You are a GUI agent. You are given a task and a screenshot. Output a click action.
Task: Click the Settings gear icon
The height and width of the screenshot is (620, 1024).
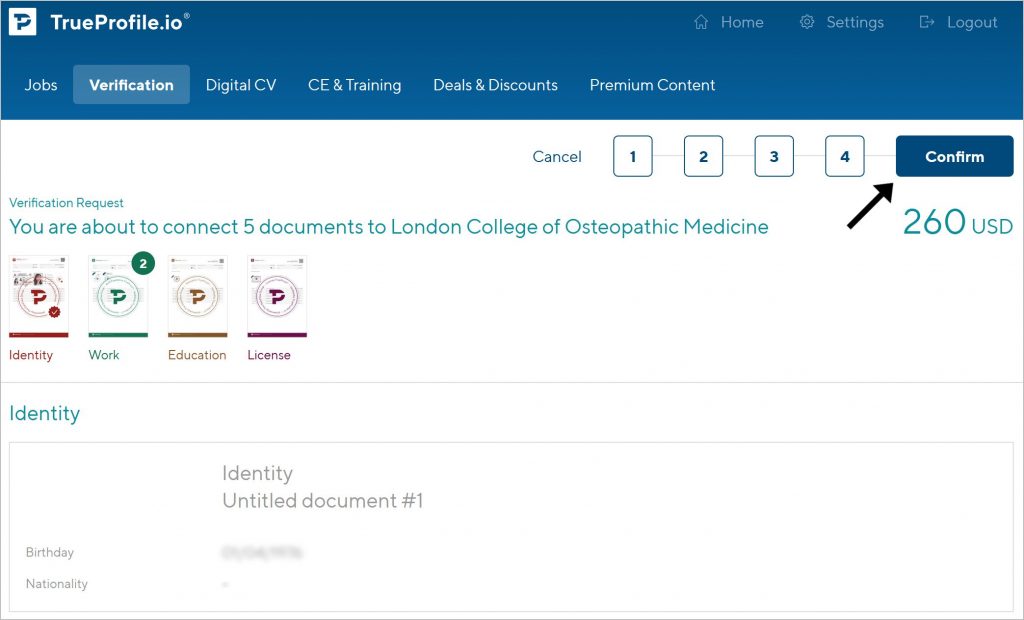tap(807, 22)
